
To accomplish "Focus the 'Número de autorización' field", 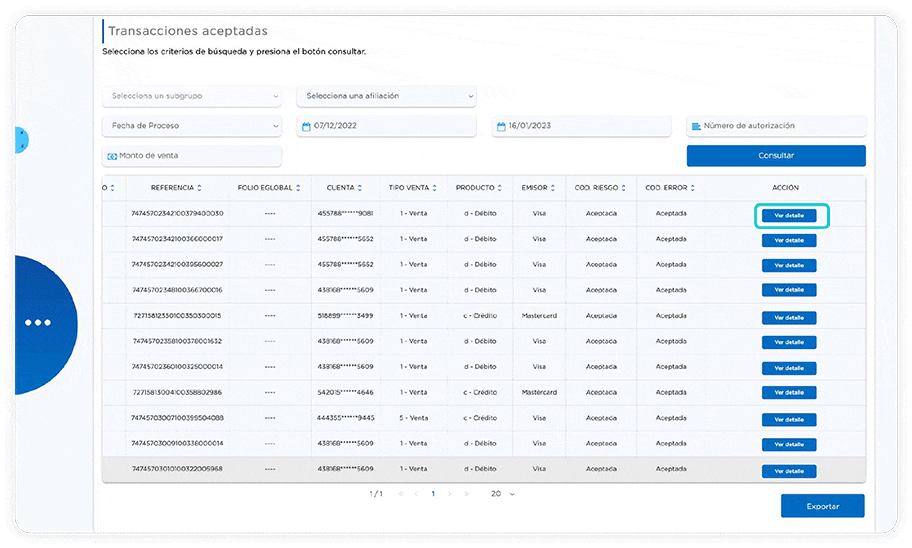I will pos(776,127).
